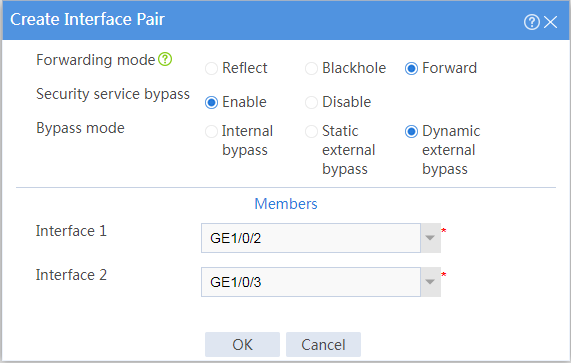Choose Dynamic external bypass mode
The width and height of the screenshot is (571, 363).
coord(411,131)
